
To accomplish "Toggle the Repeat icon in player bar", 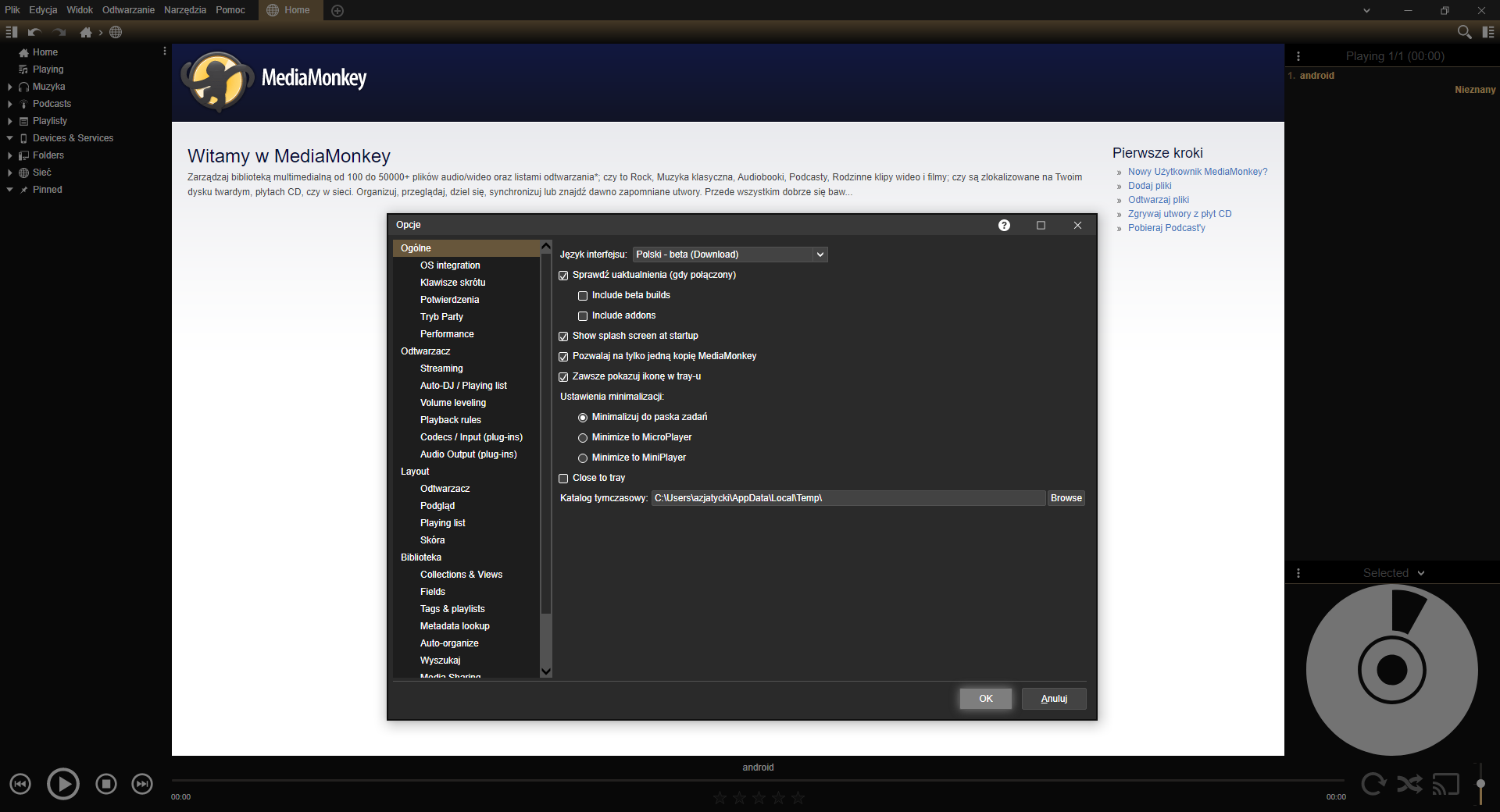I will point(1373,784).
